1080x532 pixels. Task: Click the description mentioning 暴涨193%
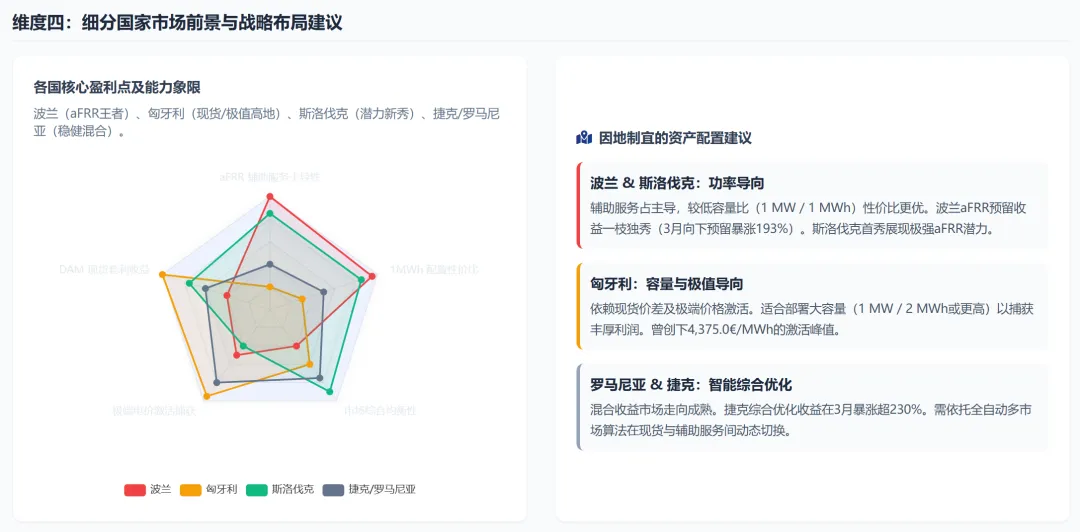(809, 220)
